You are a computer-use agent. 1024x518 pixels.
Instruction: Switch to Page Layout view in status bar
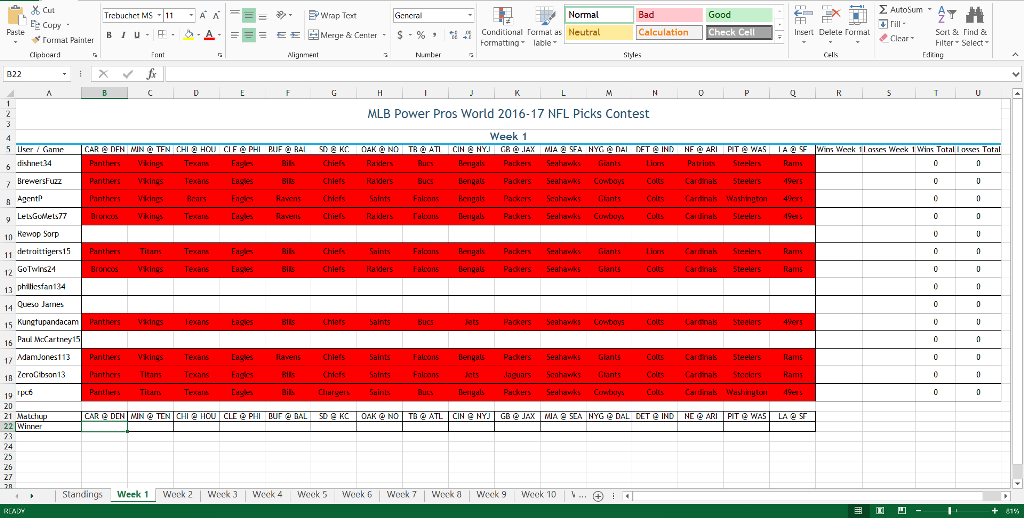[880, 510]
